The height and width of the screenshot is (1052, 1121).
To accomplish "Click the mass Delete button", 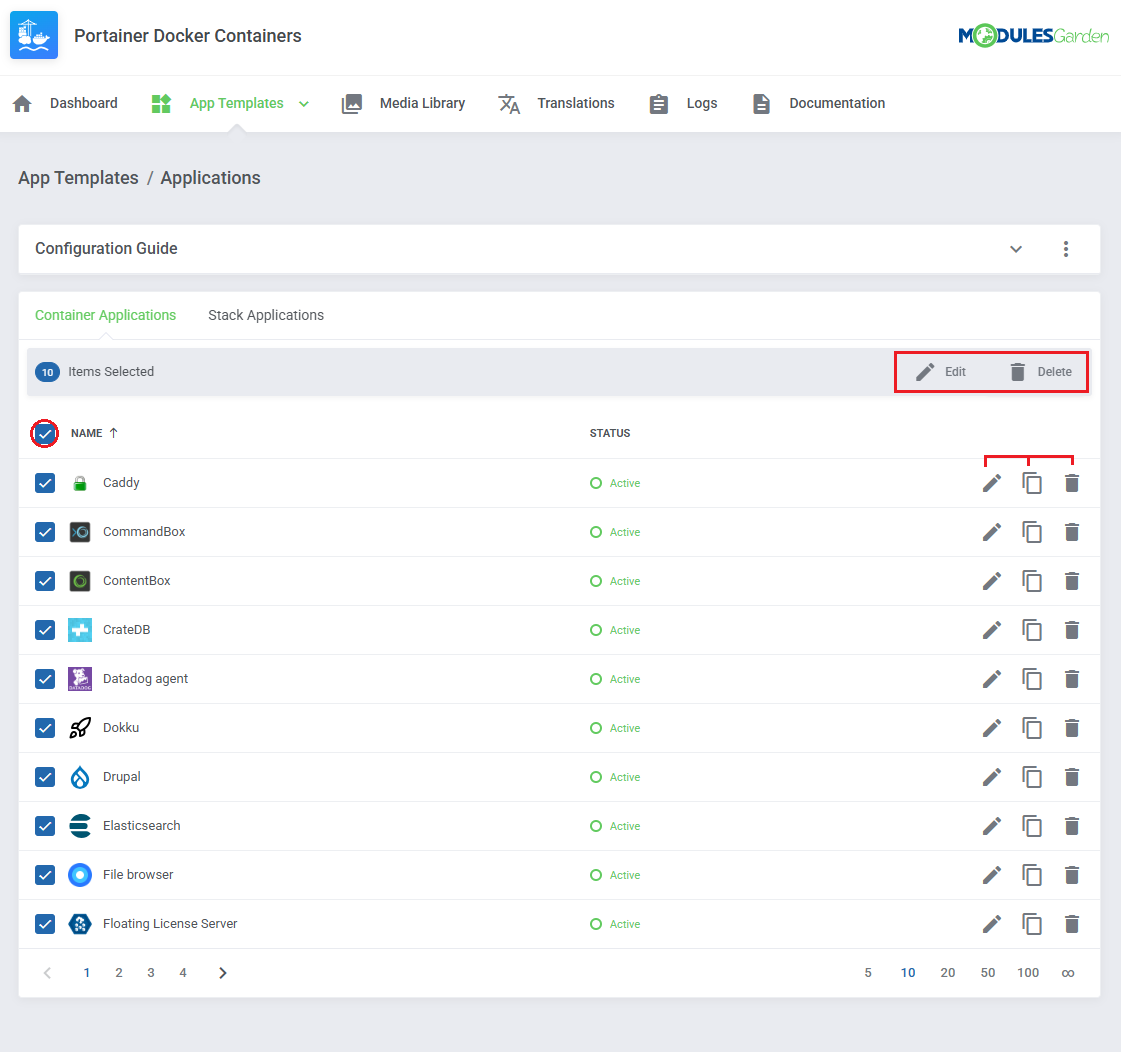I will coord(1041,372).
